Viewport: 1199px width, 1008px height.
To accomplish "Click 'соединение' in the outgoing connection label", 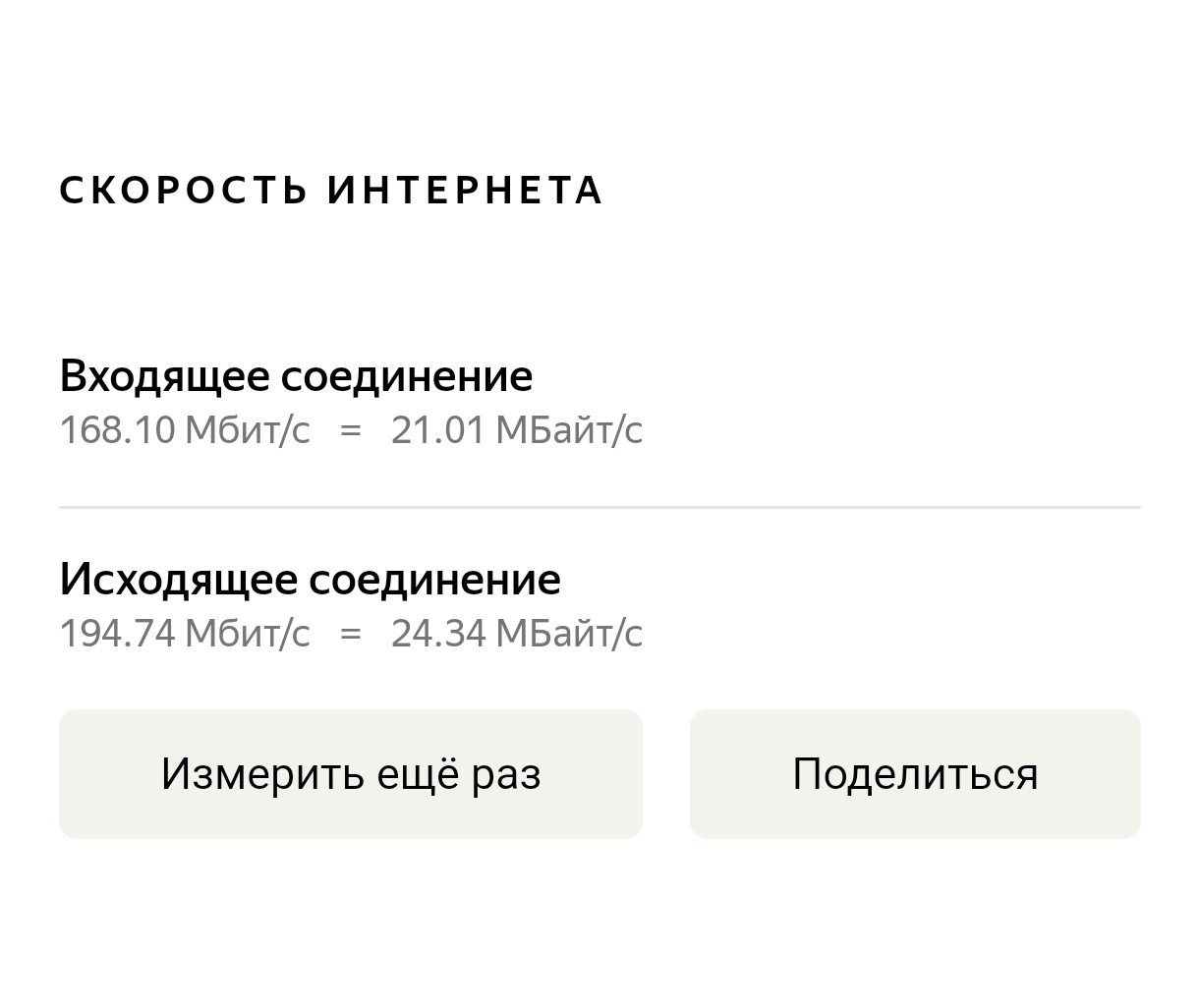I will tap(435, 580).
